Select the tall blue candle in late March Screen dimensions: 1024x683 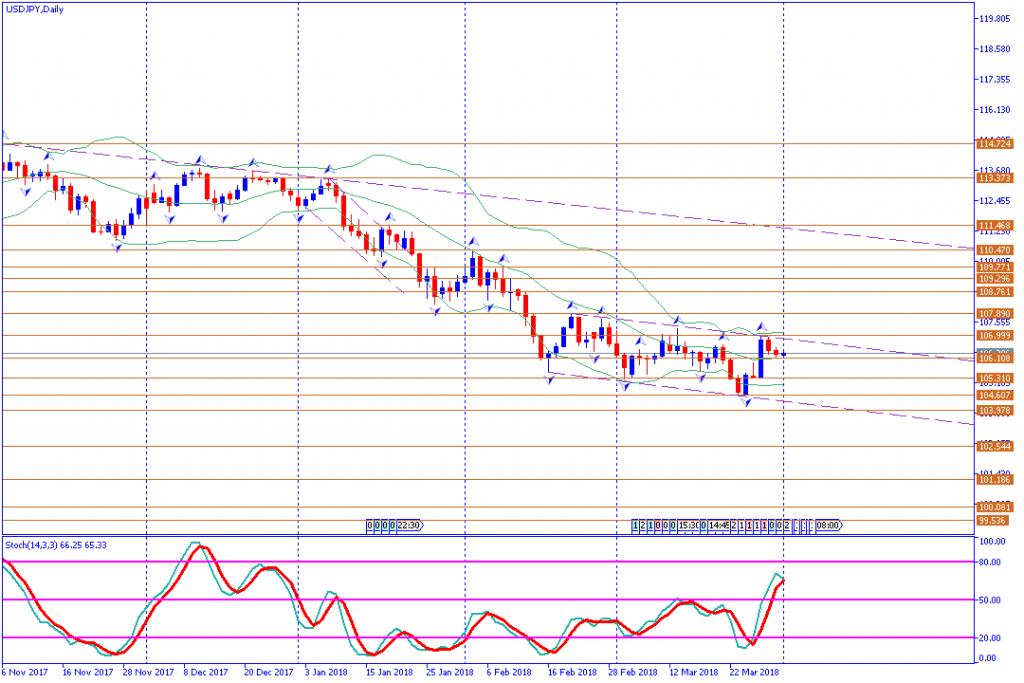761,359
